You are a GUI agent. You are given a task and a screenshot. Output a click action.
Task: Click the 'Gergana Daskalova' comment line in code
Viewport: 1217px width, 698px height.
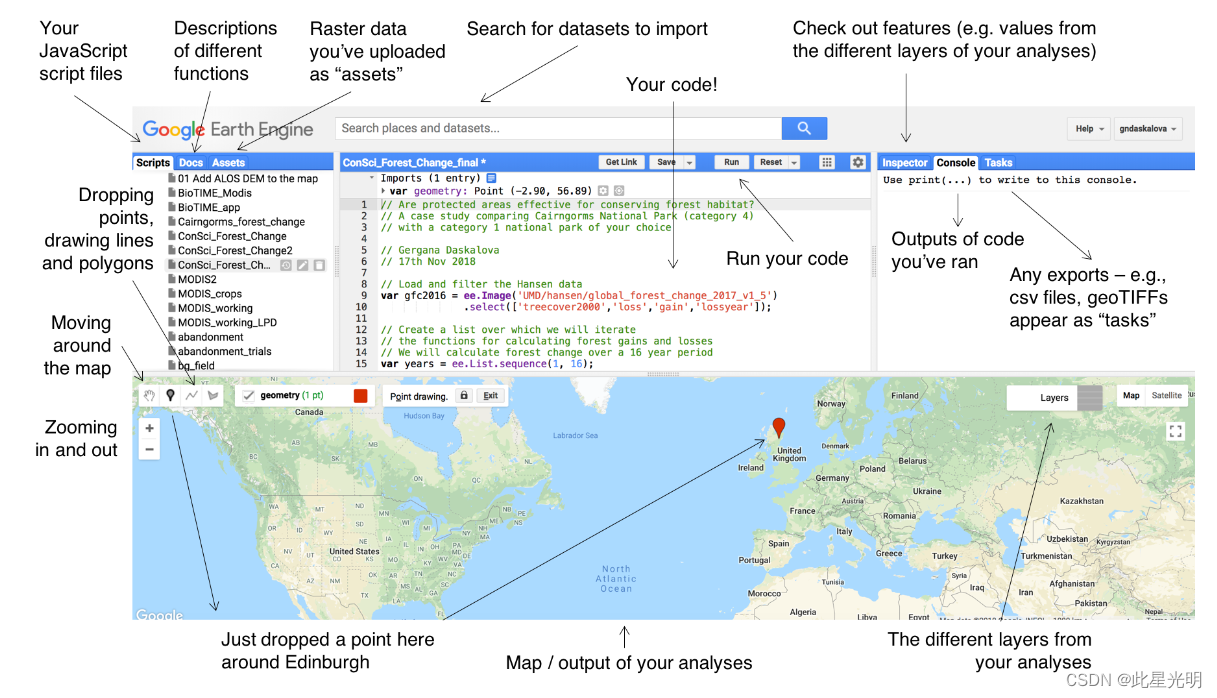[439, 250]
